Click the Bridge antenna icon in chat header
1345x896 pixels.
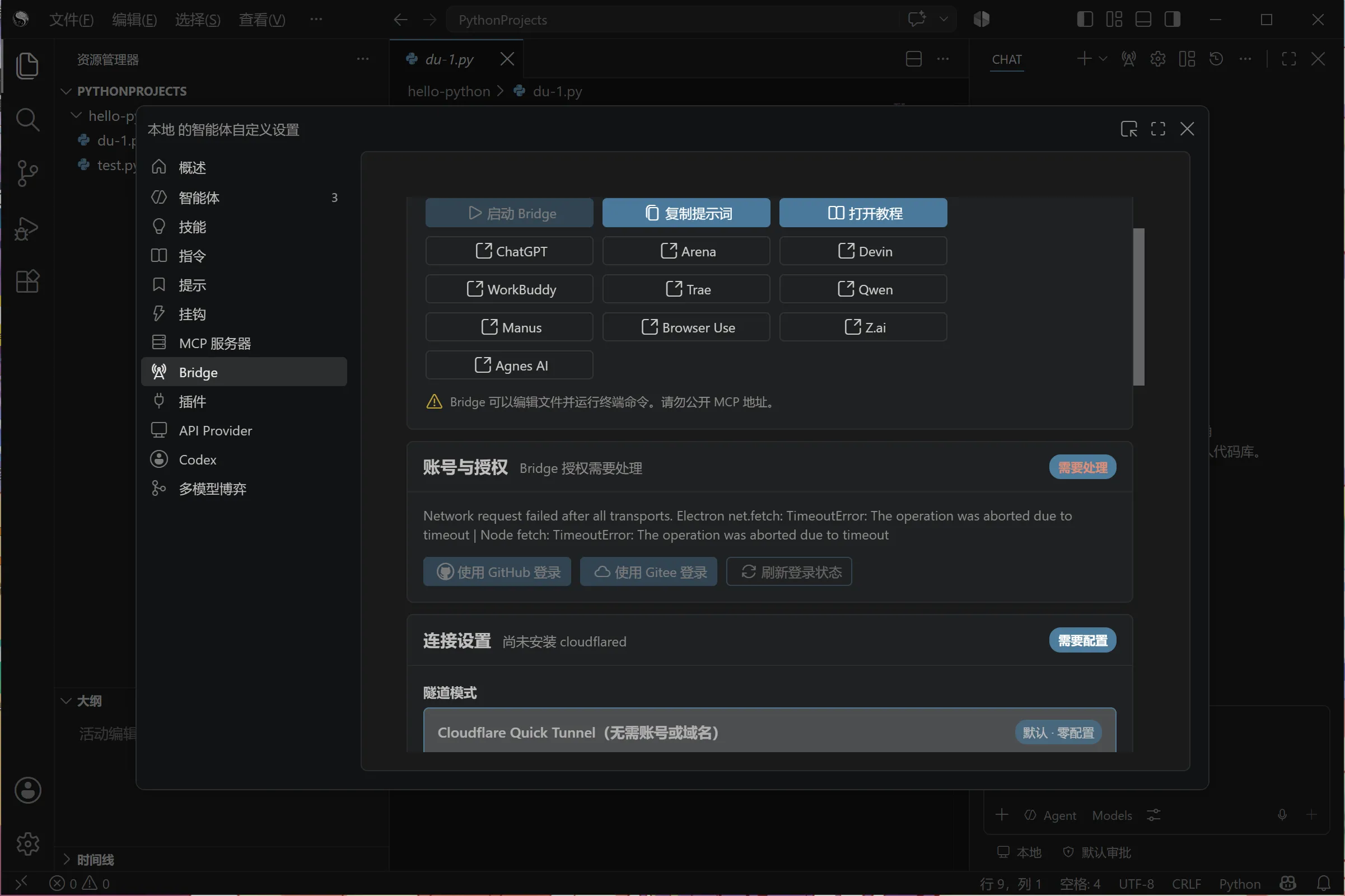pyautogui.click(x=1128, y=59)
